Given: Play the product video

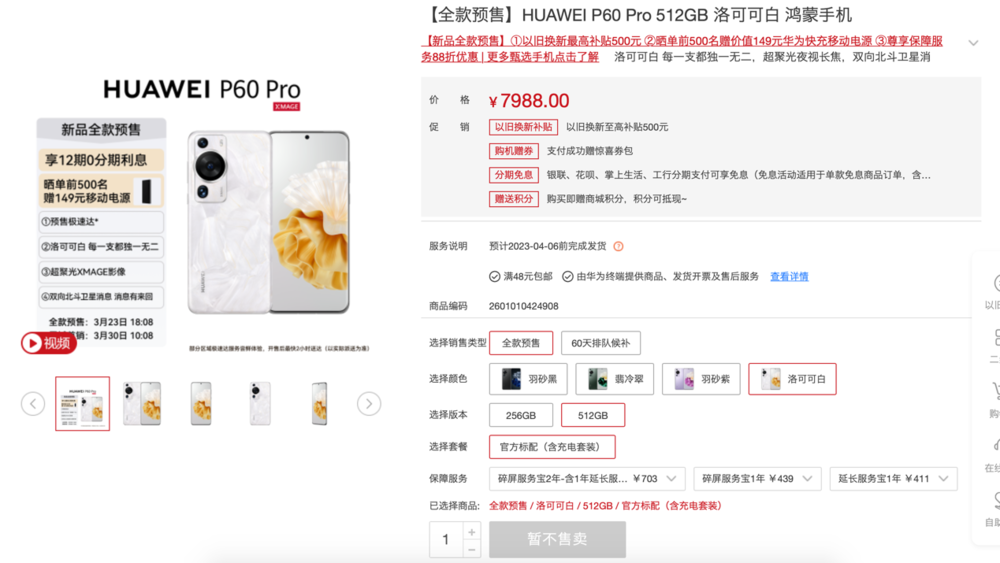Looking at the screenshot, I should [48, 343].
